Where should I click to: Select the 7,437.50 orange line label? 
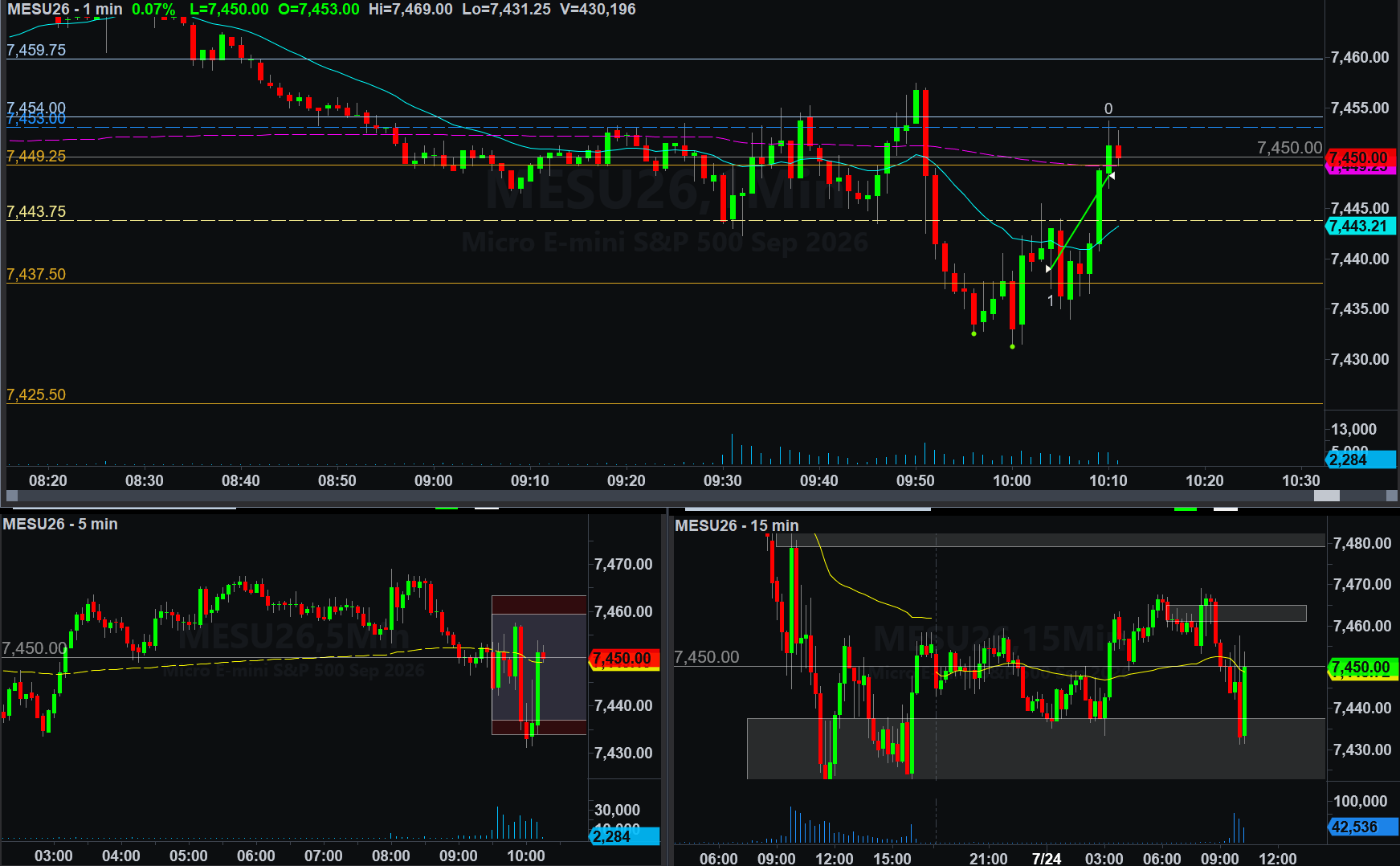(36, 274)
